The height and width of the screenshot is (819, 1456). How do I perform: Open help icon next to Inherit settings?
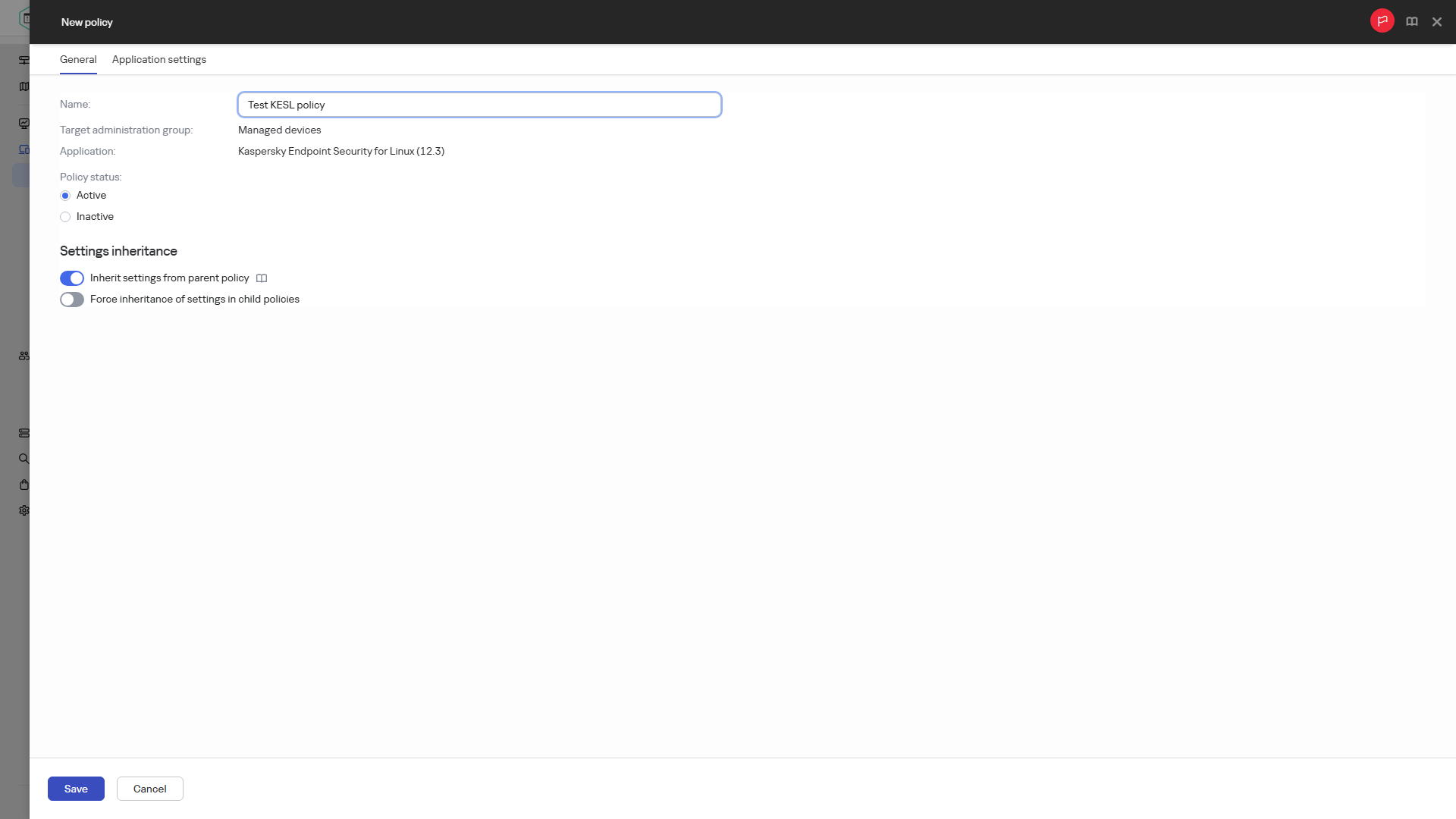[x=262, y=278]
